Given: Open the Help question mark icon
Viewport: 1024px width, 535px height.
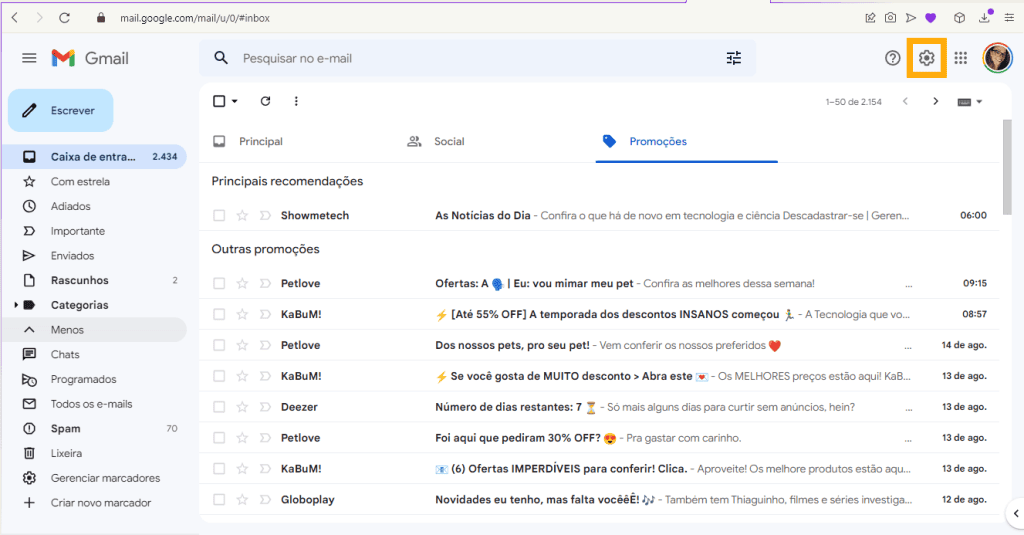Looking at the screenshot, I should click(892, 58).
